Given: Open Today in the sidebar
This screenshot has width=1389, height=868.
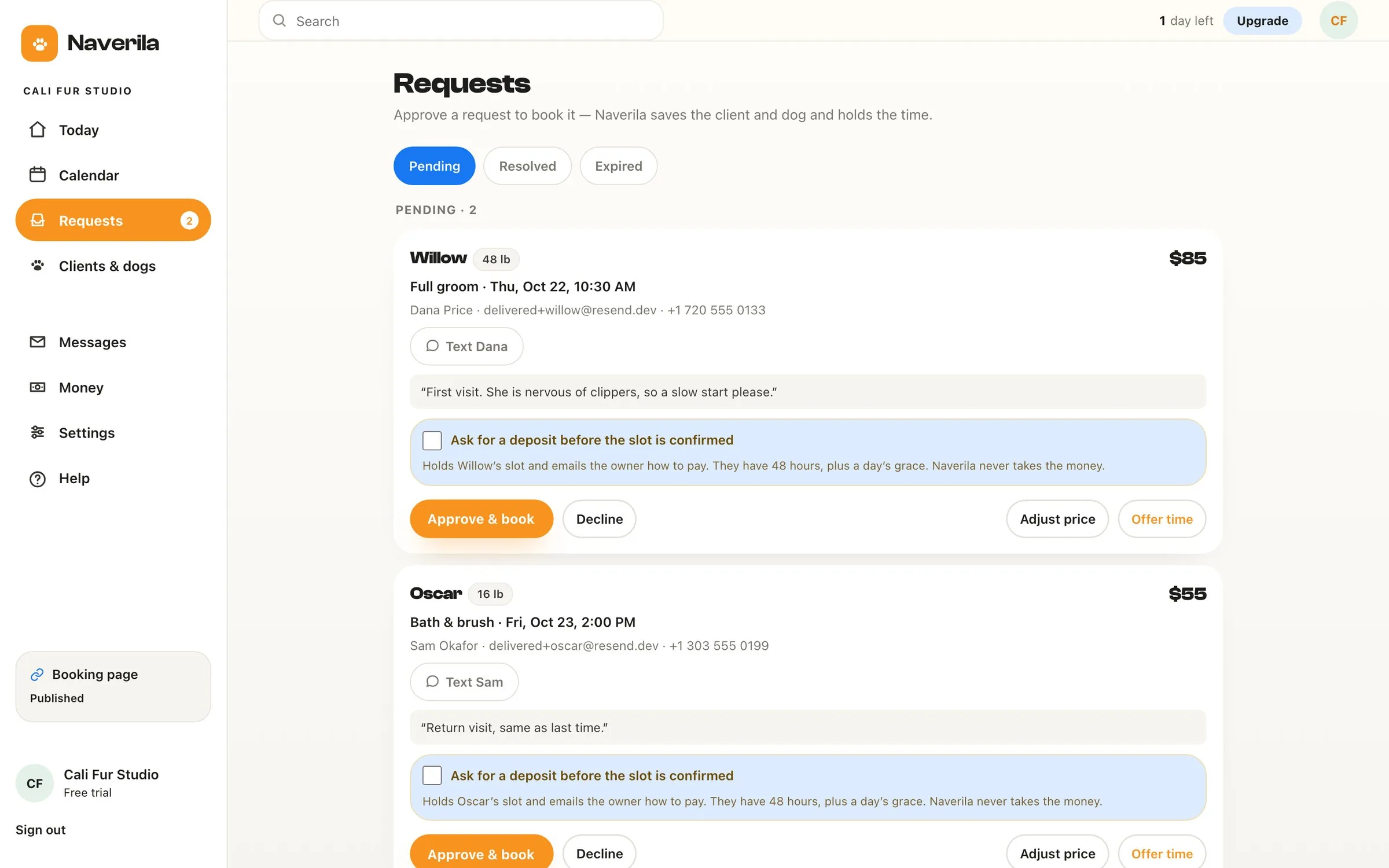Looking at the screenshot, I should pos(113,130).
